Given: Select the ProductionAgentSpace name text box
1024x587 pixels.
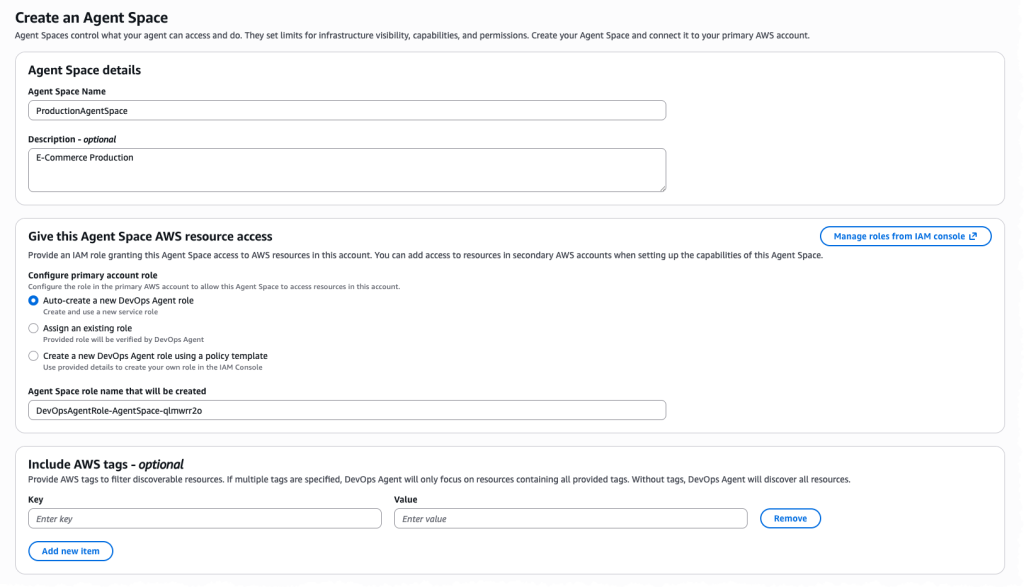Looking at the screenshot, I should pyautogui.click(x=347, y=110).
